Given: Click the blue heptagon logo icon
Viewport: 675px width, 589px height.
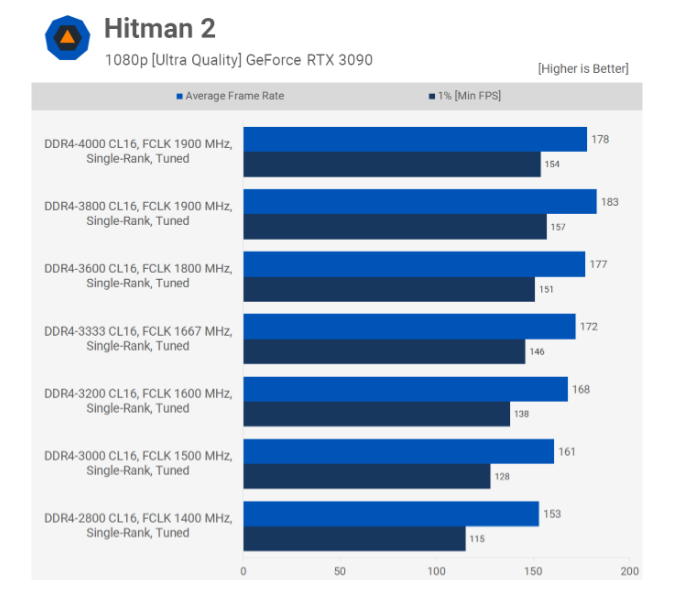Looking at the screenshot, I should pyautogui.click(x=68, y=38).
